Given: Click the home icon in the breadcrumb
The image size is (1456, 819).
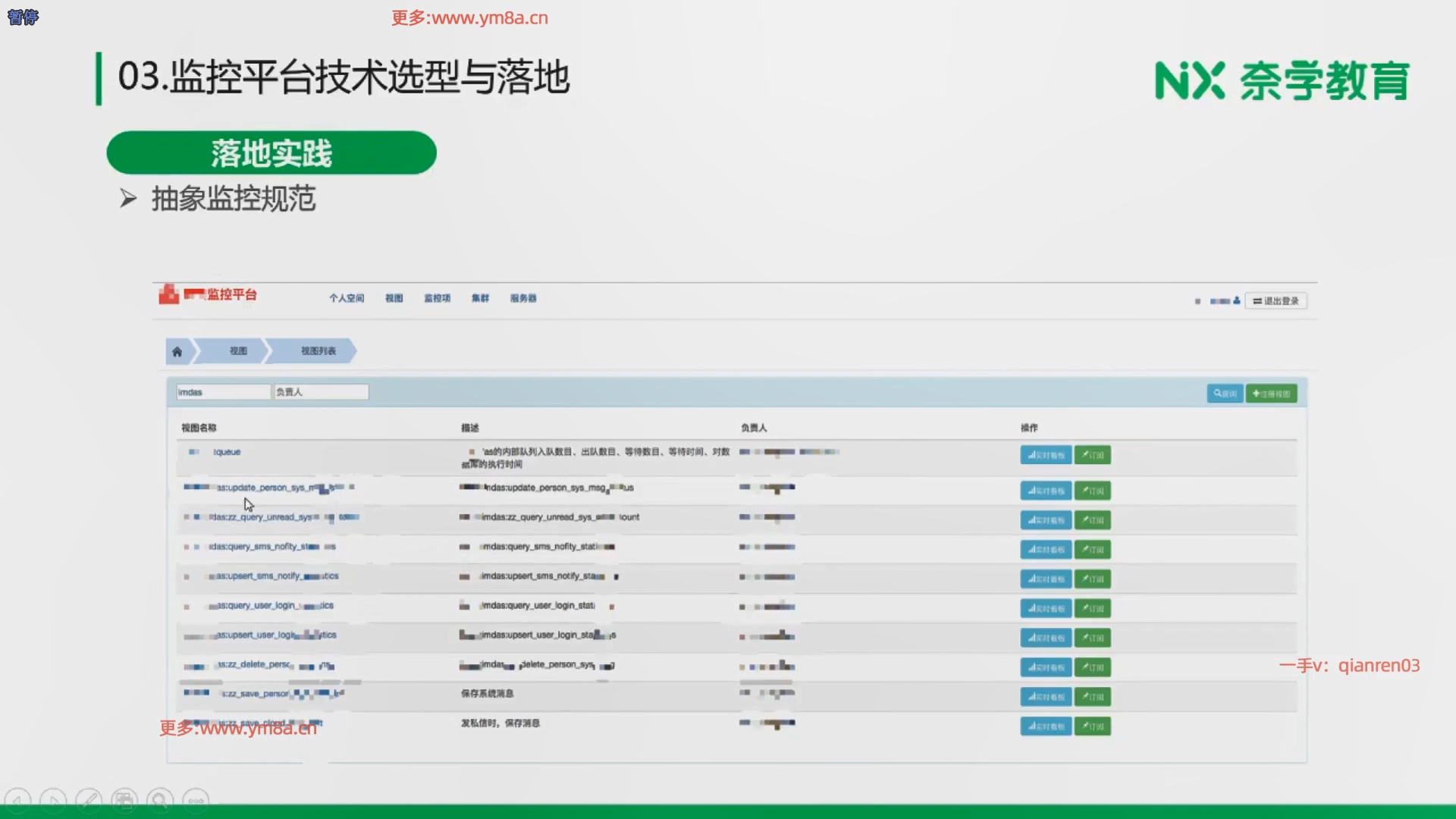Looking at the screenshot, I should coord(177,351).
